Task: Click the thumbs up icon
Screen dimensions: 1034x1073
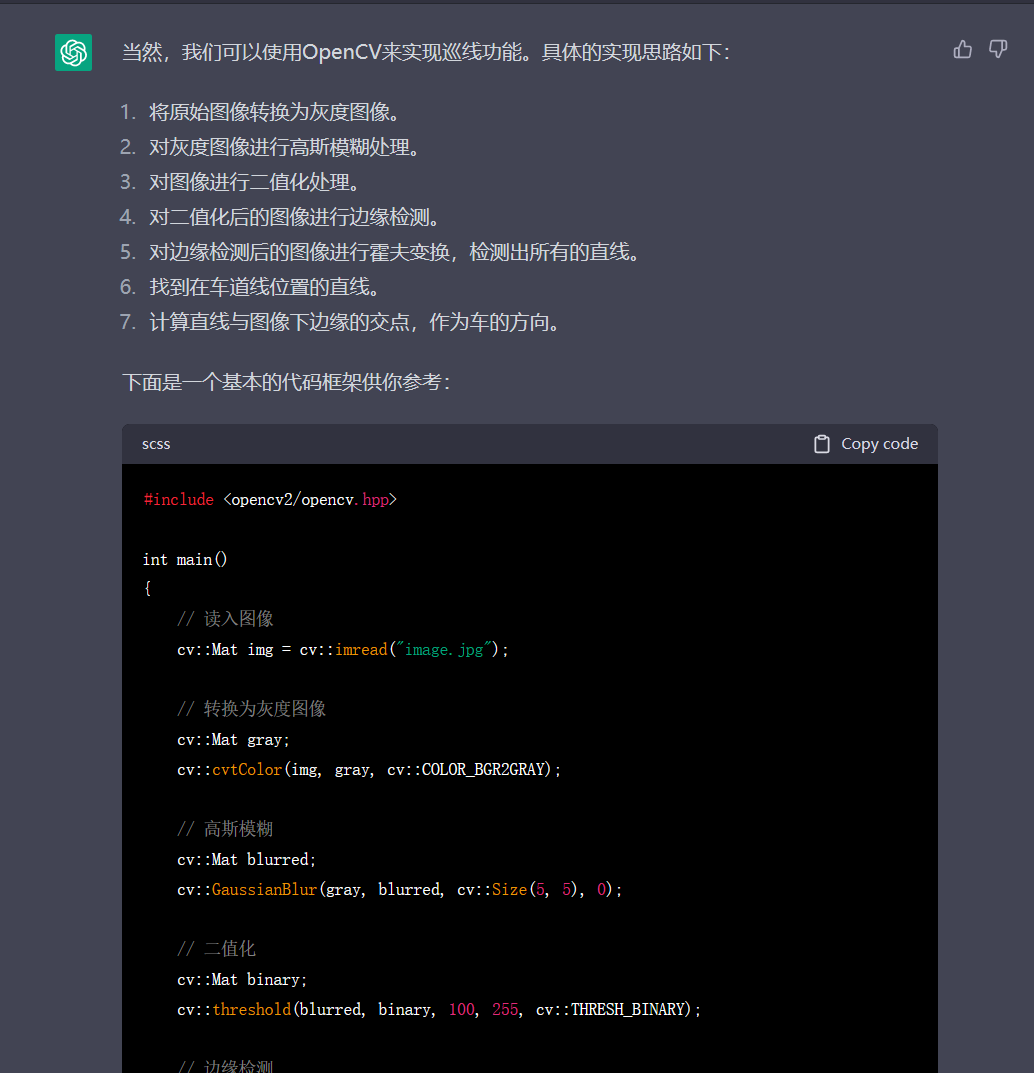Action: [x=962, y=49]
